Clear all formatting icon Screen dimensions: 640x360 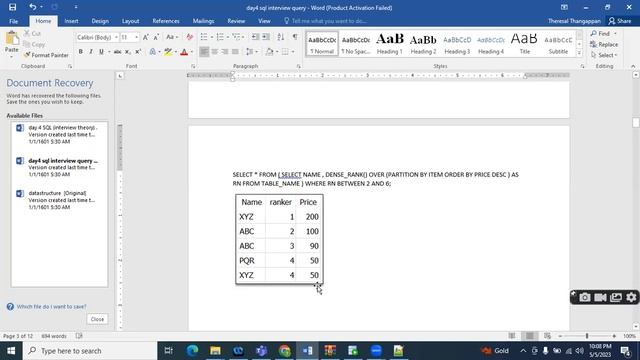189,37
